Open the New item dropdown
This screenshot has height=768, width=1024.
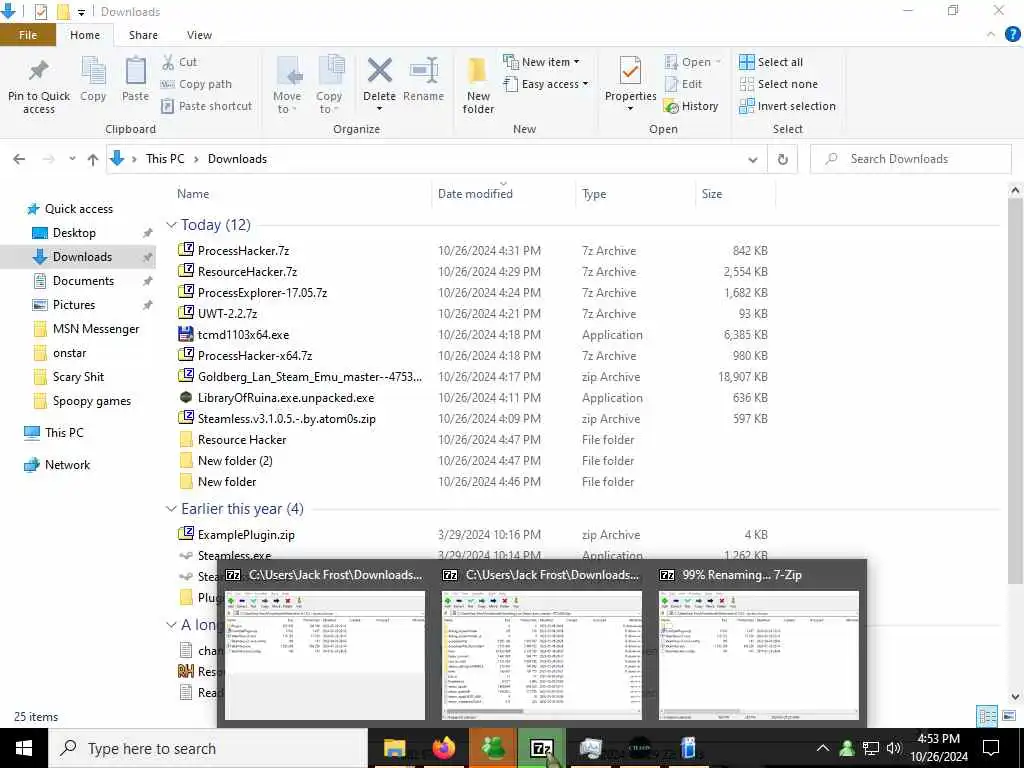pyautogui.click(x=541, y=62)
